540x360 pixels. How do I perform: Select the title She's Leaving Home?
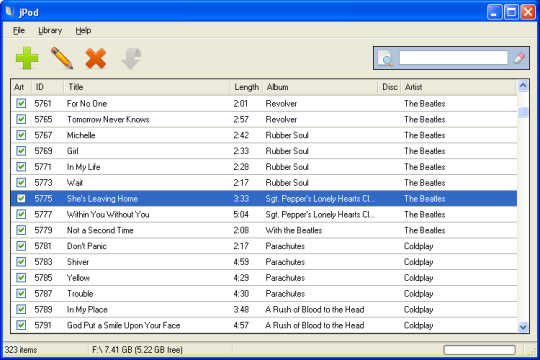pos(102,198)
